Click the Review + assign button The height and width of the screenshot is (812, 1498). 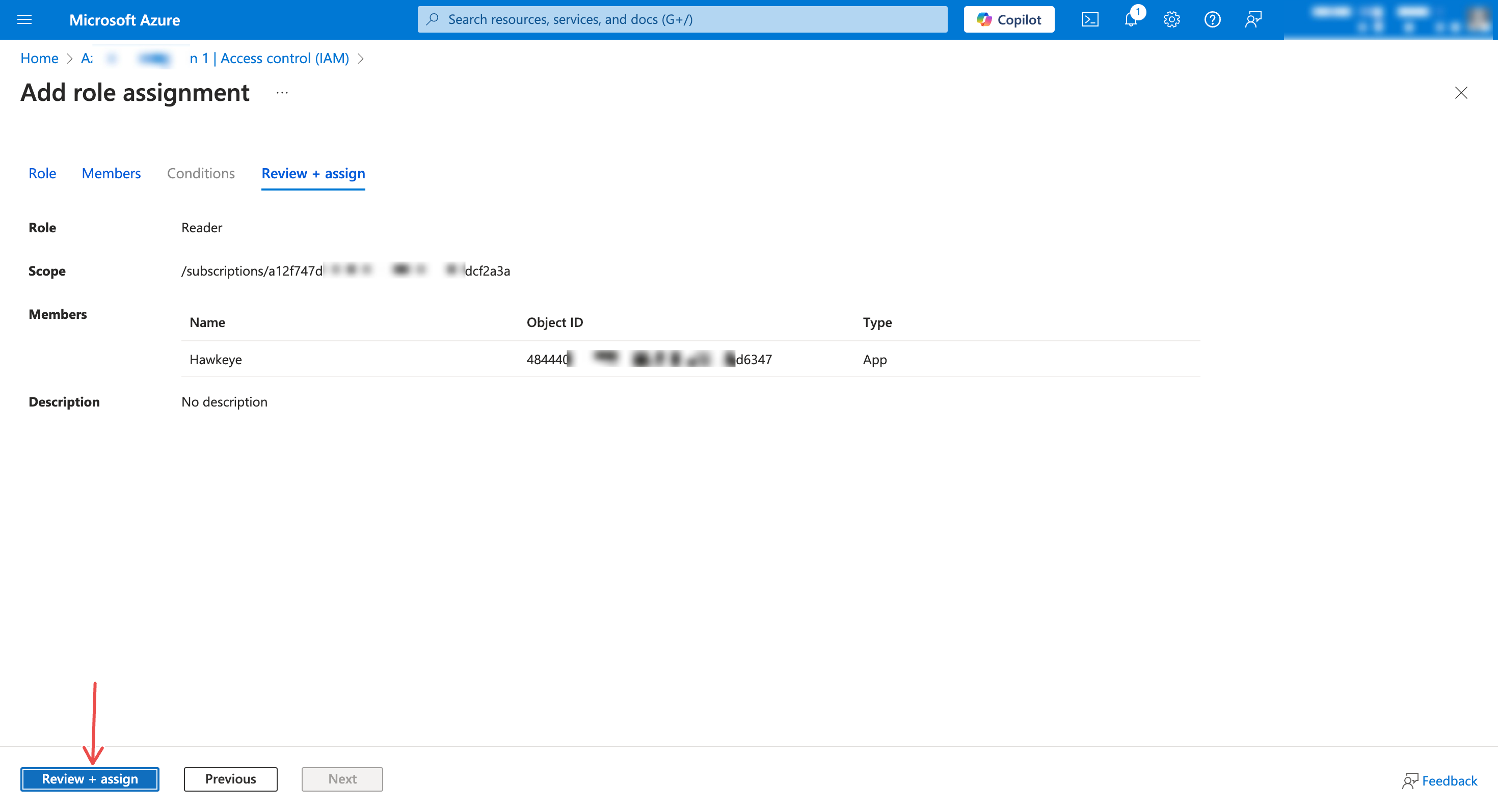[x=90, y=779]
